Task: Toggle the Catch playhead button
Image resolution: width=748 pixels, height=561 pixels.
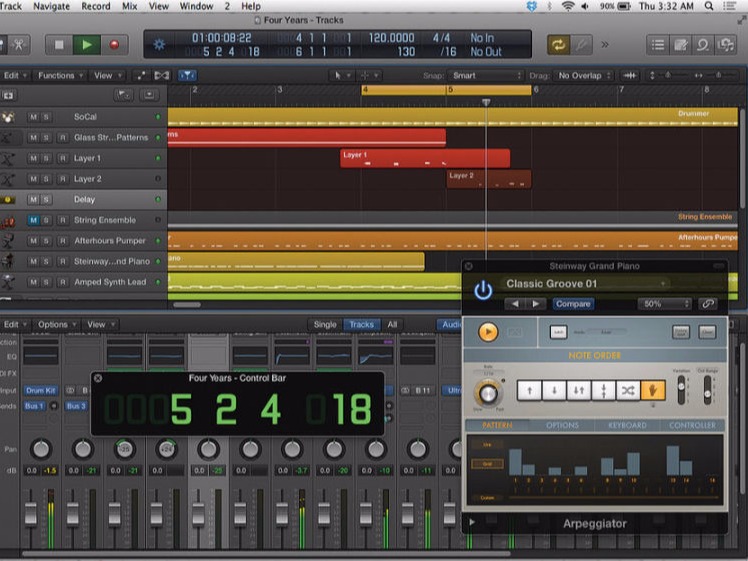Action: pos(187,75)
